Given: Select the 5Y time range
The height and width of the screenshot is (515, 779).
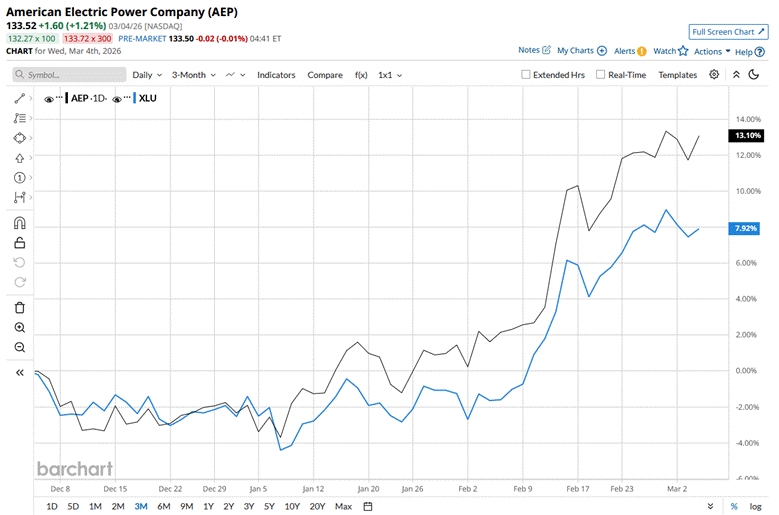Looking at the screenshot, I should pos(269,507).
